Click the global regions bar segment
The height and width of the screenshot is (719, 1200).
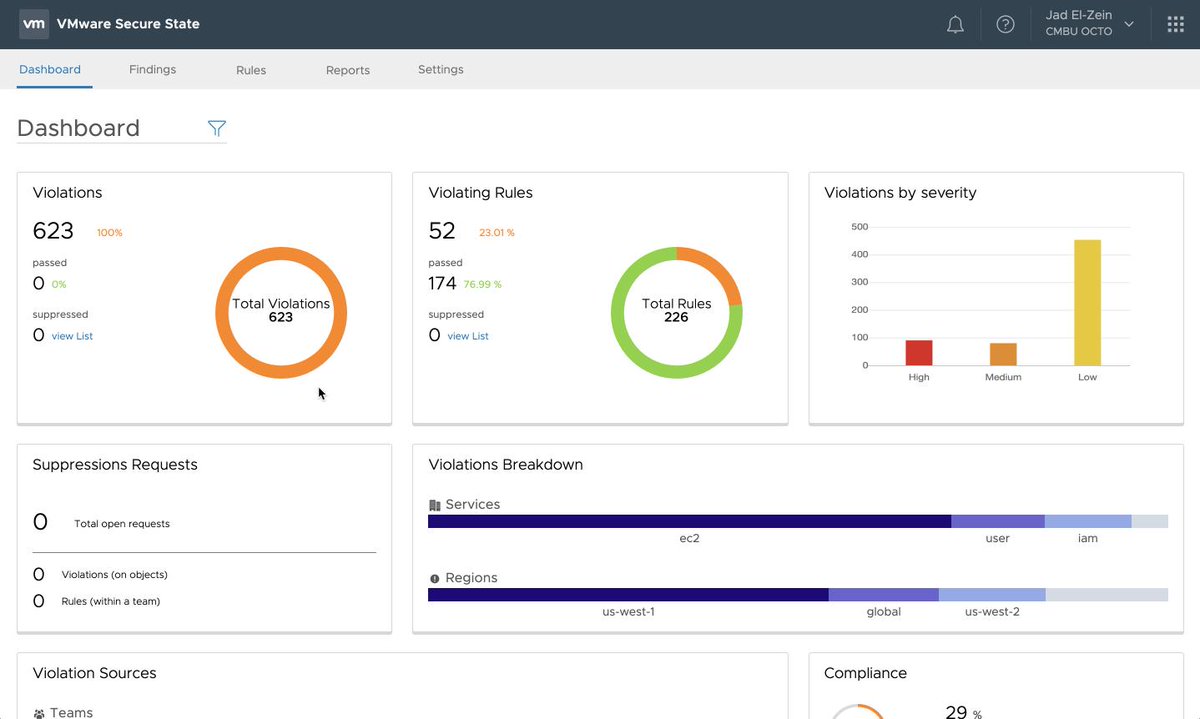tap(884, 595)
